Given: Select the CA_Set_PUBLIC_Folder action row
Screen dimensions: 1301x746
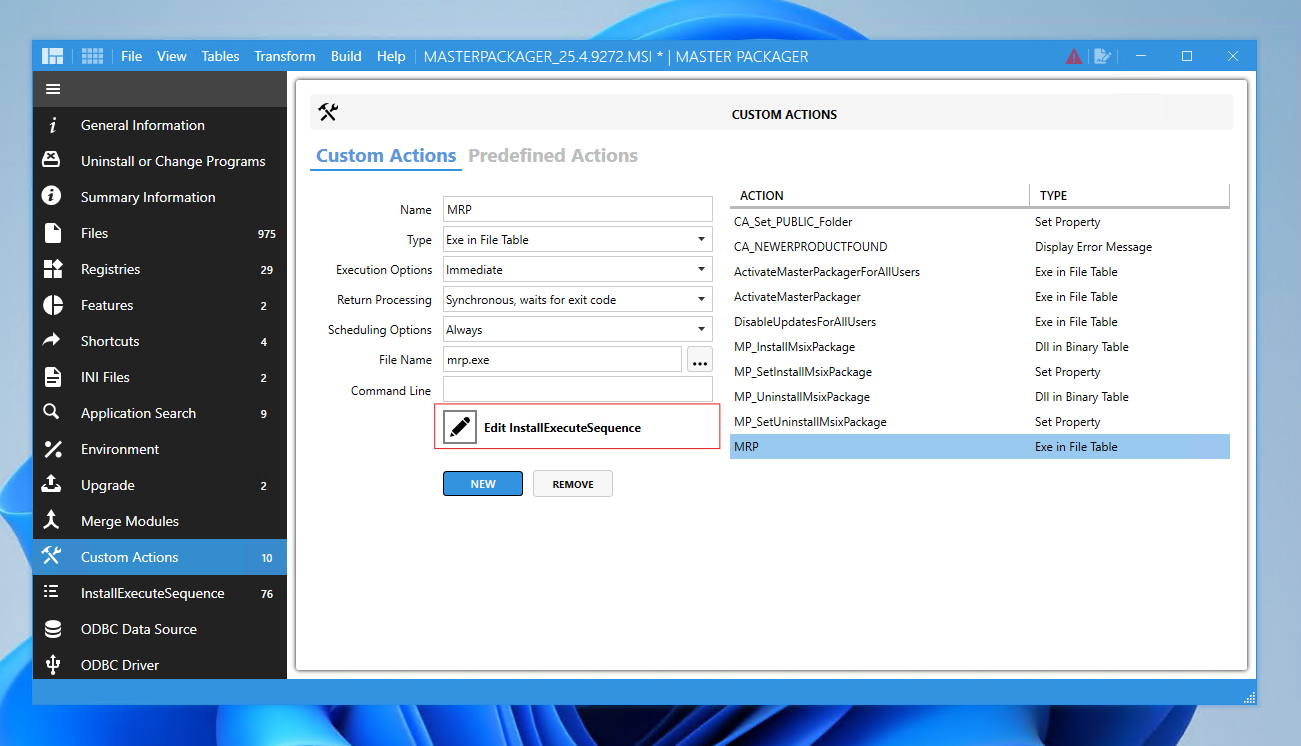Looking at the screenshot, I should tap(980, 222).
